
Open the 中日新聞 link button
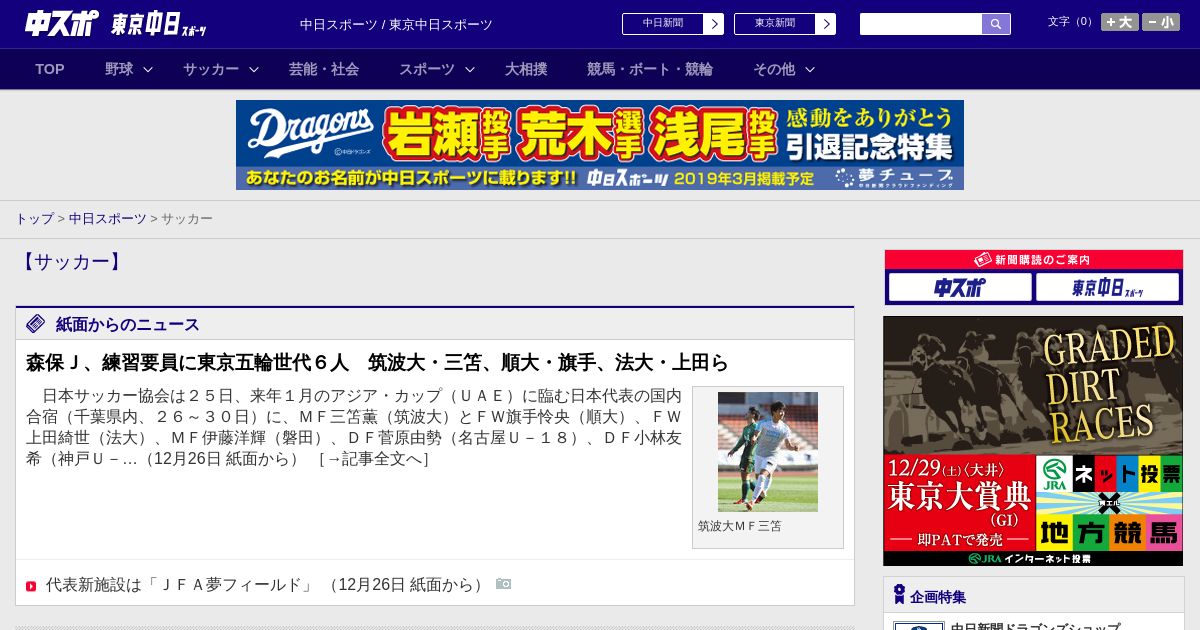click(663, 24)
